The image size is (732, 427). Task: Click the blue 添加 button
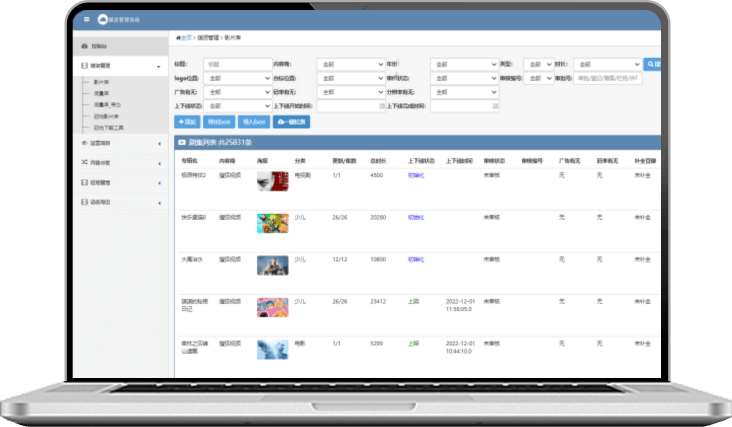187,121
